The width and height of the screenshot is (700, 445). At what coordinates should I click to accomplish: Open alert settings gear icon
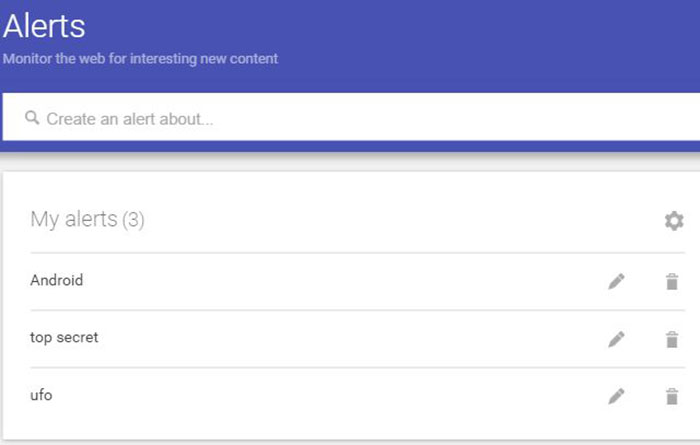click(674, 220)
